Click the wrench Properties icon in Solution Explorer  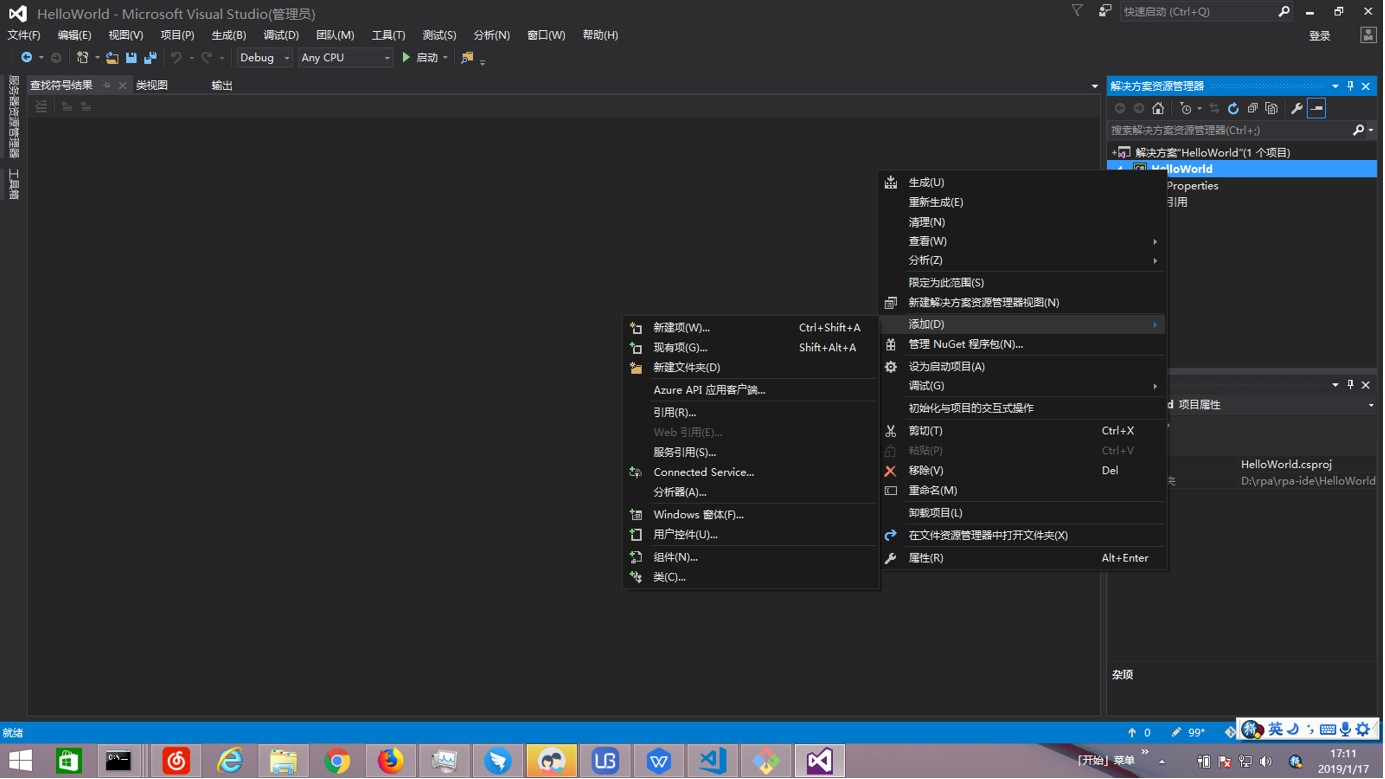1297,108
